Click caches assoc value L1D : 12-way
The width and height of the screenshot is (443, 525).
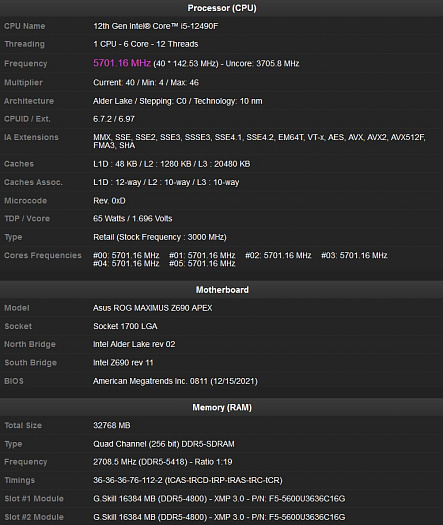coord(166,182)
